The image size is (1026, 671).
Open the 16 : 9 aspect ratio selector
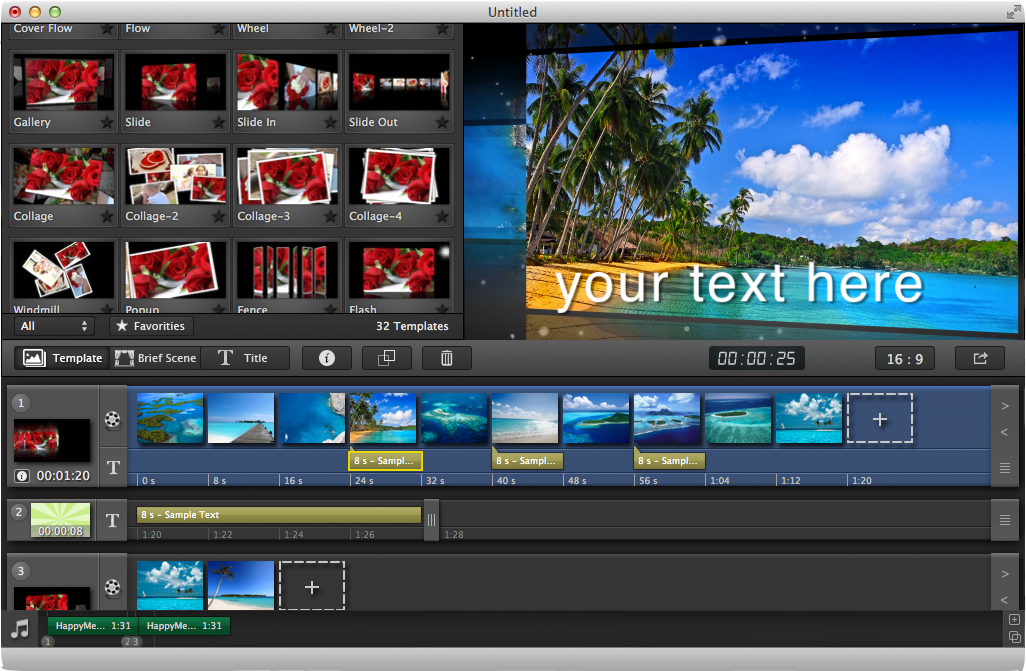904,359
